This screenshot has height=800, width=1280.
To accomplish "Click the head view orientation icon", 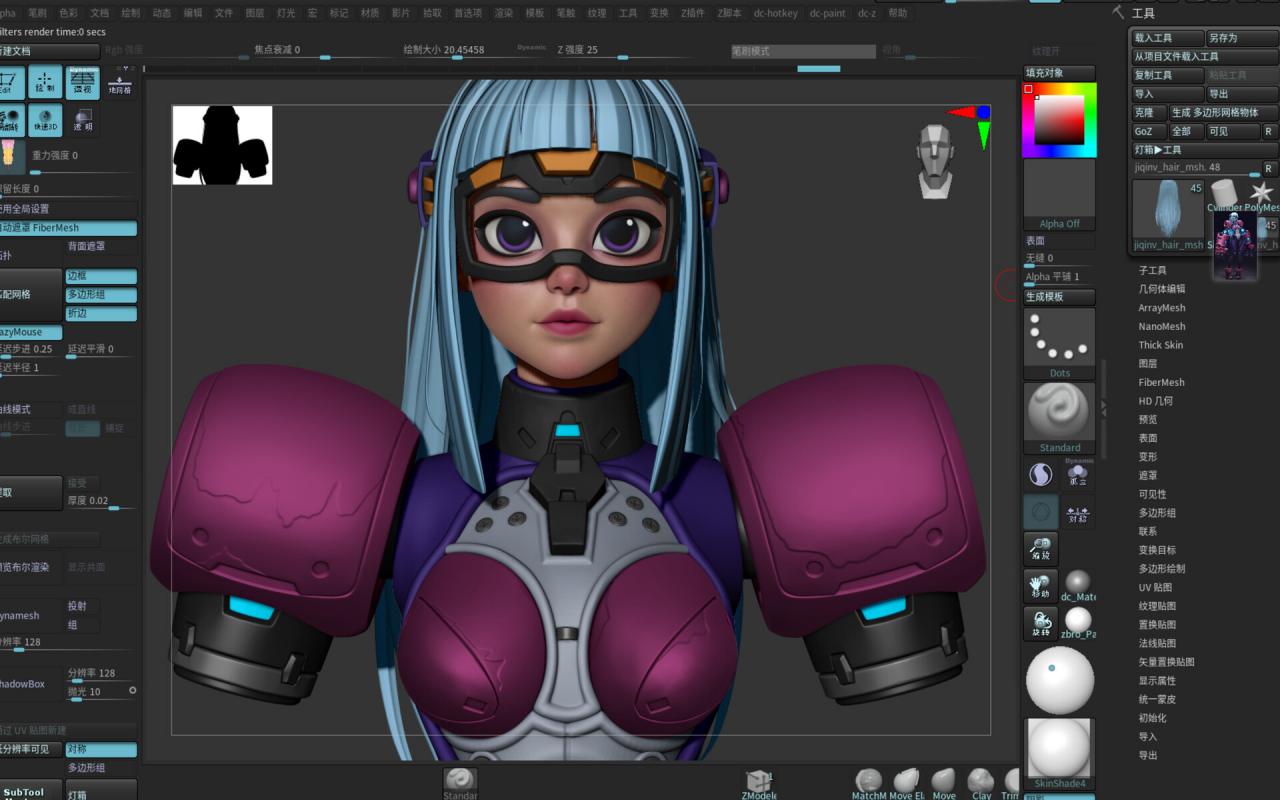I will (934, 160).
